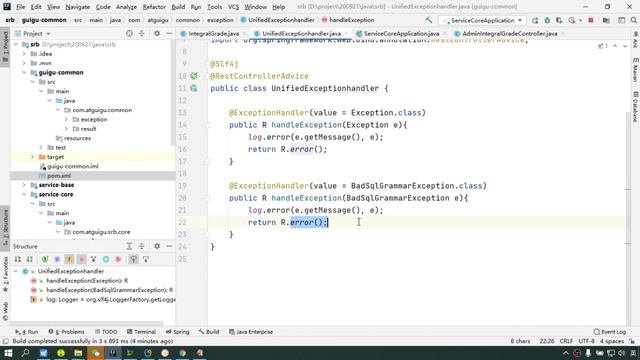This screenshot has width=640, height=360.
Task: Open Search Everywhere magnifier icon
Action: point(633,20)
